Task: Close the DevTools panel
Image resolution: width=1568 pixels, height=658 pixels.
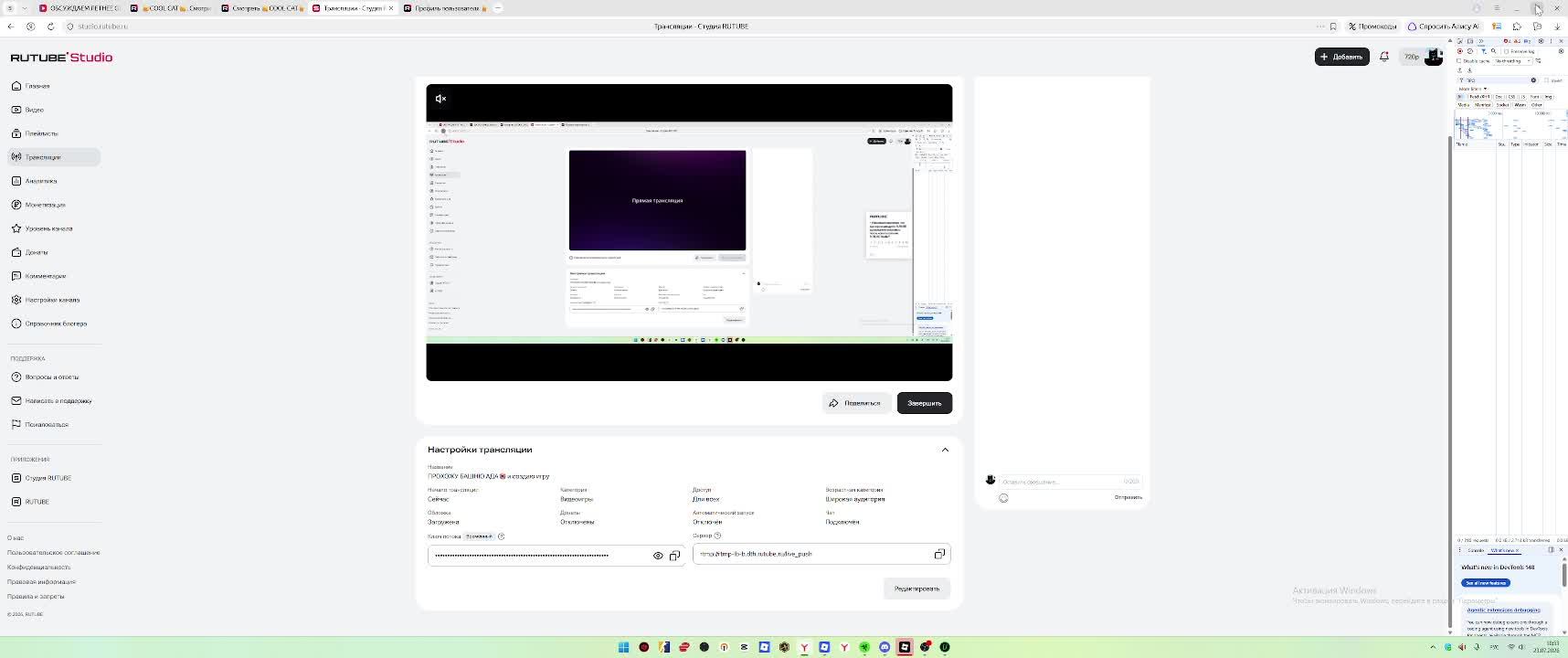Action: [x=1561, y=41]
